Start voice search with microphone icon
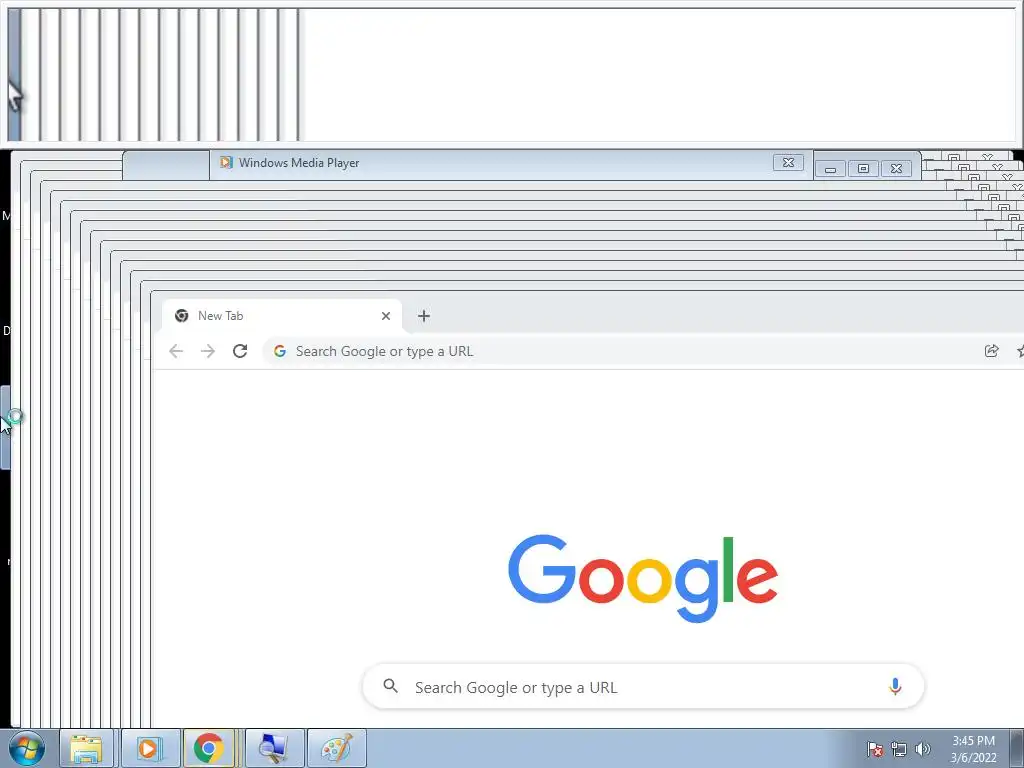The width and height of the screenshot is (1024, 768). coord(895,687)
